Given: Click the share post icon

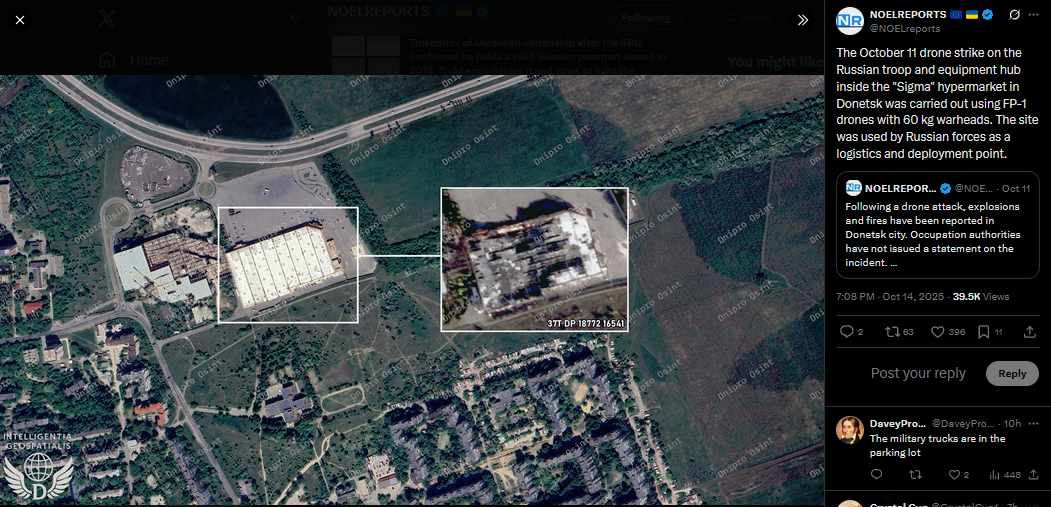Looking at the screenshot, I should pyautogui.click(x=1030, y=331).
